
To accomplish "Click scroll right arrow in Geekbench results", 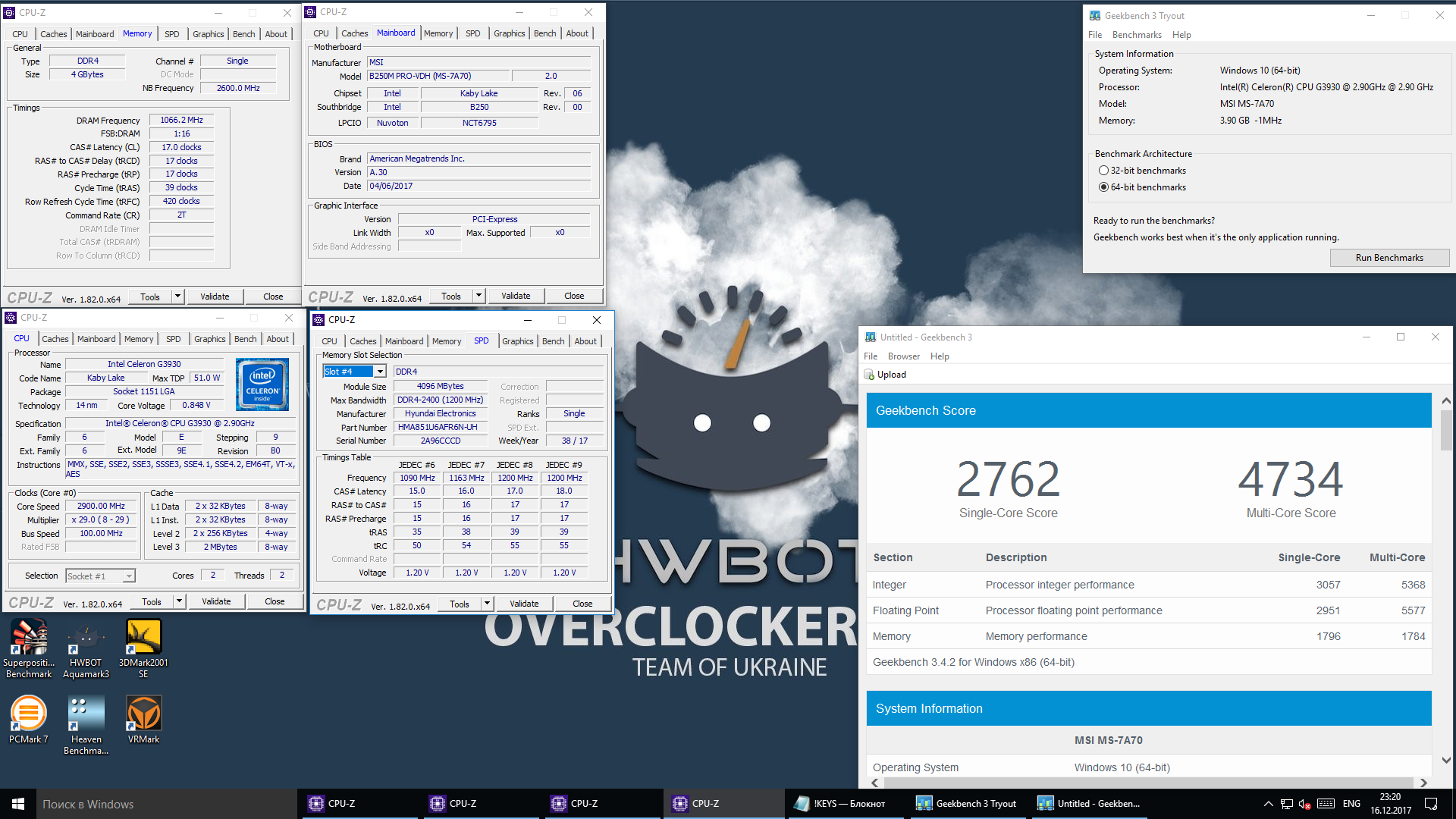I will (x=1423, y=783).
